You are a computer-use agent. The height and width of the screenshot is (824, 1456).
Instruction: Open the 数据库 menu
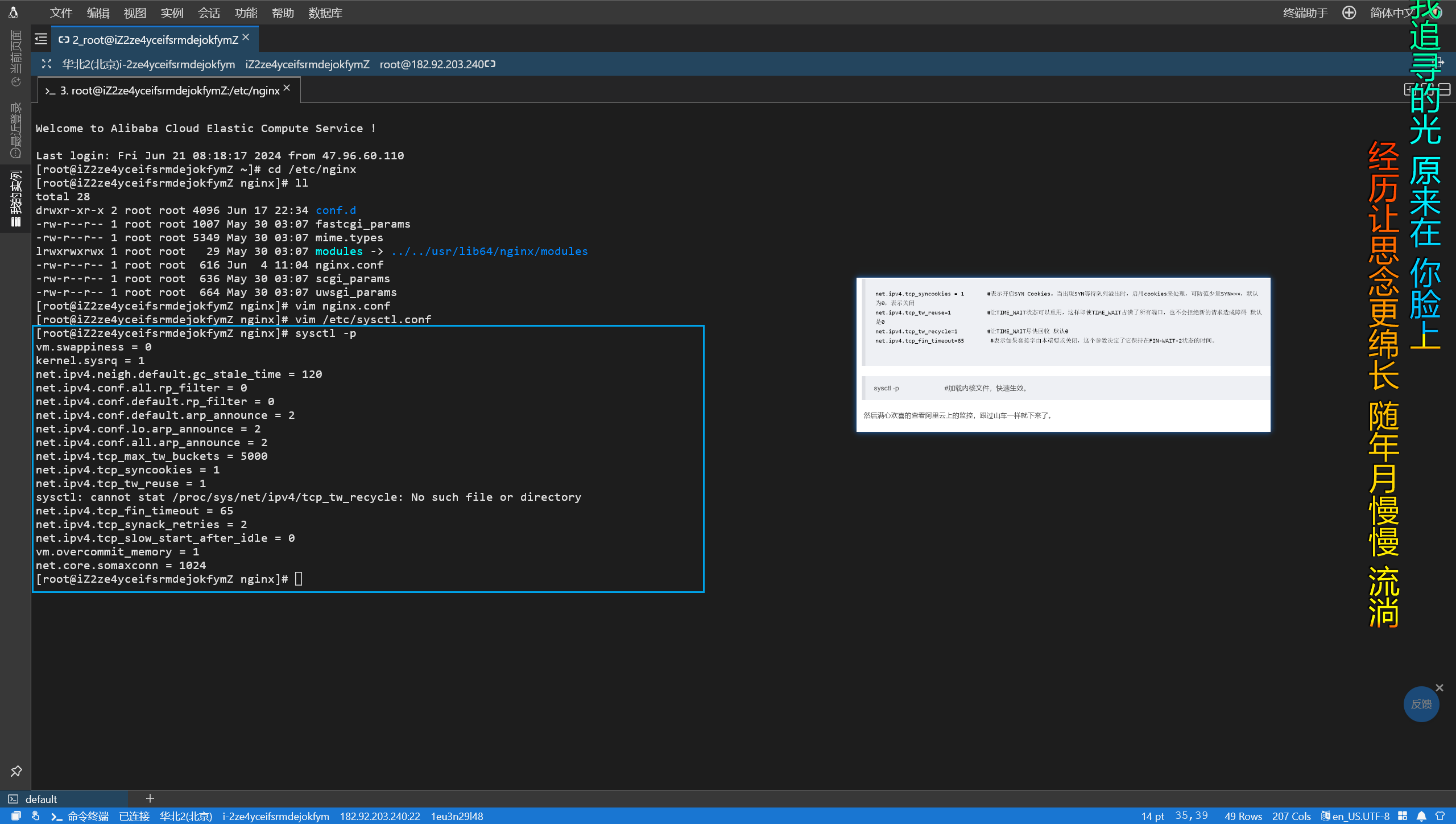tap(325, 13)
